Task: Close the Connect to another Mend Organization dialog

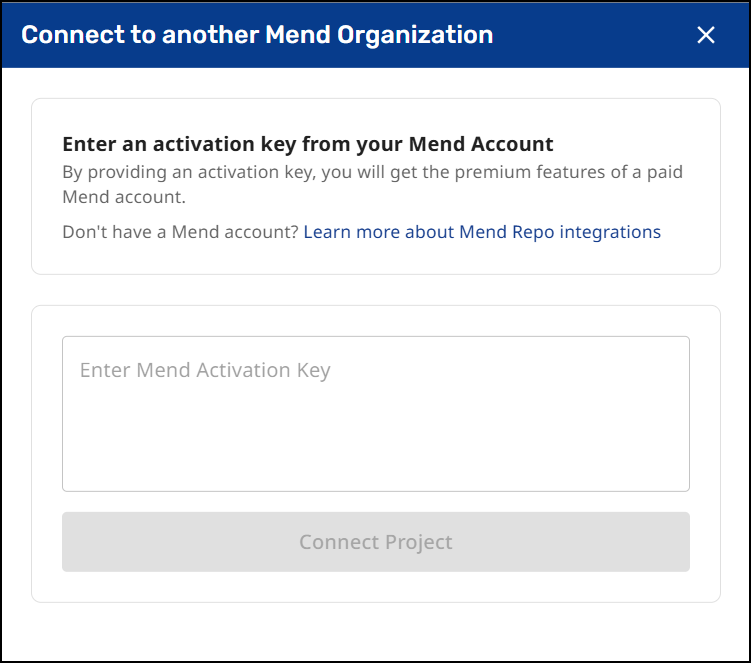Action: point(706,35)
